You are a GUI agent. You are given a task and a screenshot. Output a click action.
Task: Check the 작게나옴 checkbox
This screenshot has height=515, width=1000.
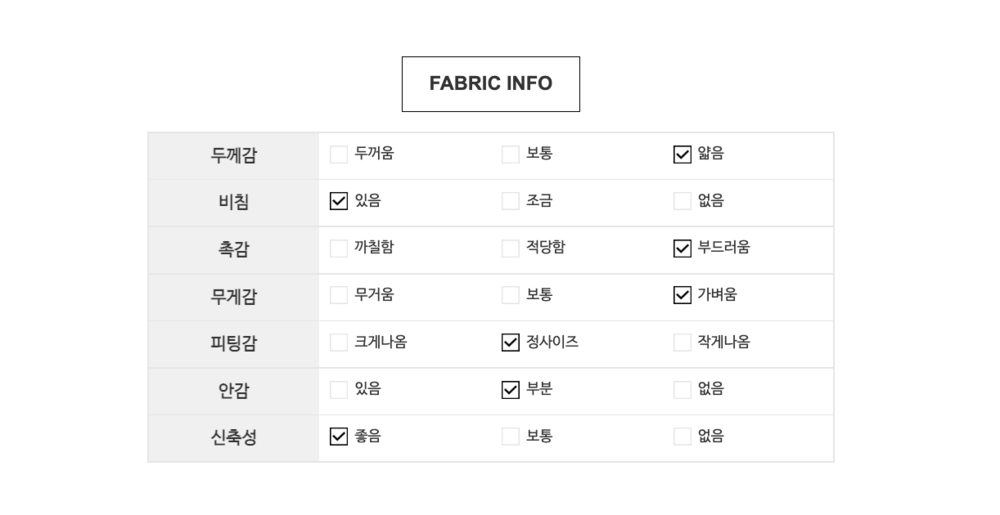(x=682, y=342)
